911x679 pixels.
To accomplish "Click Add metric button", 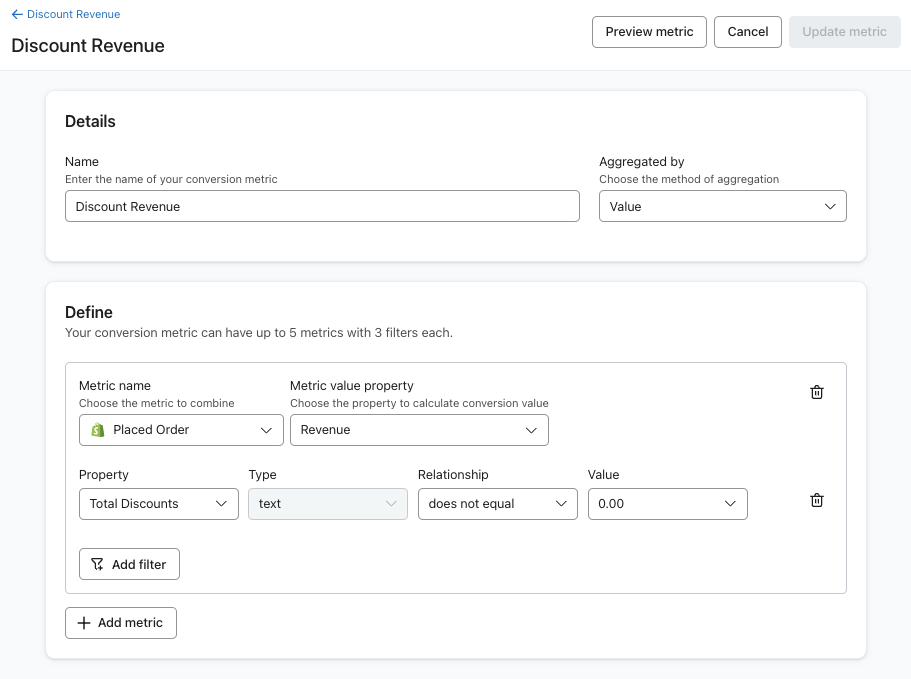I will (x=121, y=623).
